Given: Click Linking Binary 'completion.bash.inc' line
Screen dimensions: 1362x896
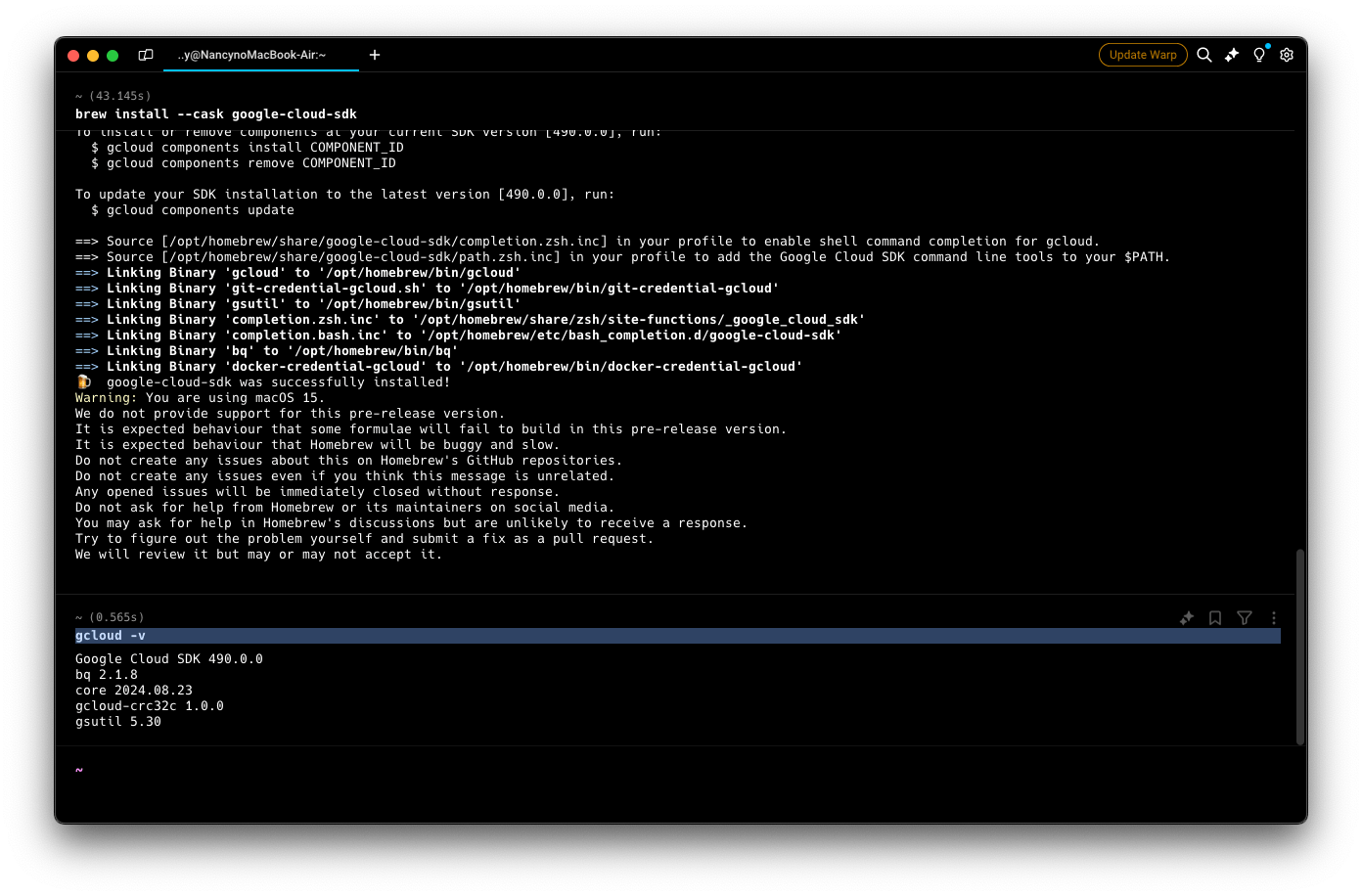Looking at the screenshot, I should coord(459,336).
